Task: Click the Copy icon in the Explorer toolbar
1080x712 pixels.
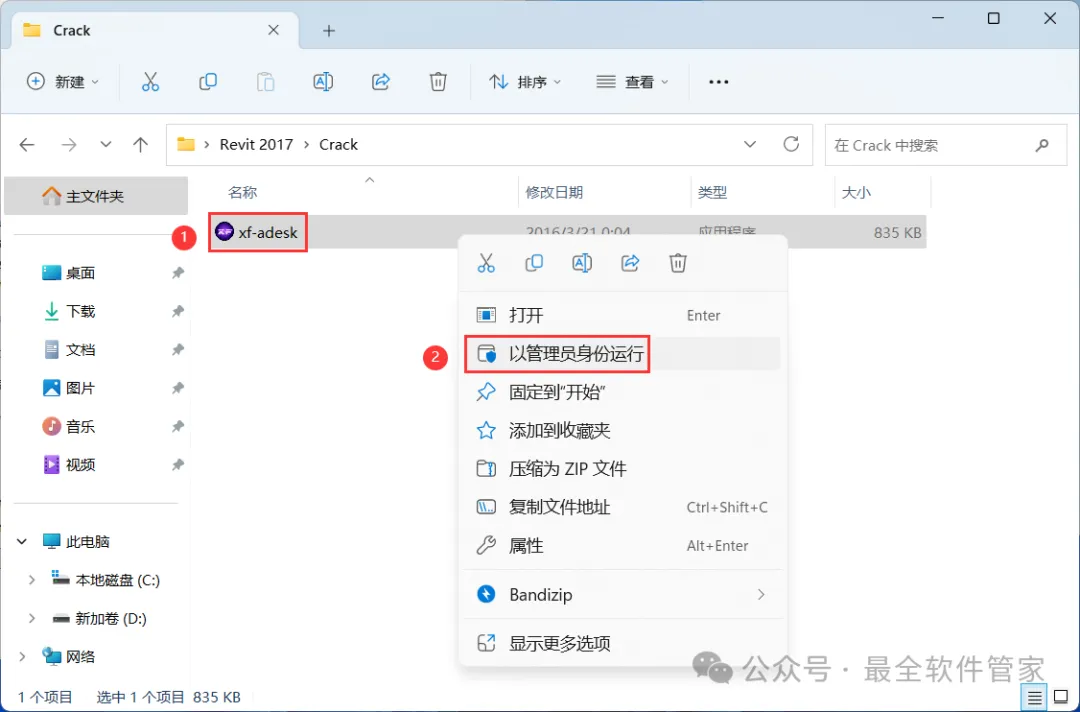Action: pos(207,82)
